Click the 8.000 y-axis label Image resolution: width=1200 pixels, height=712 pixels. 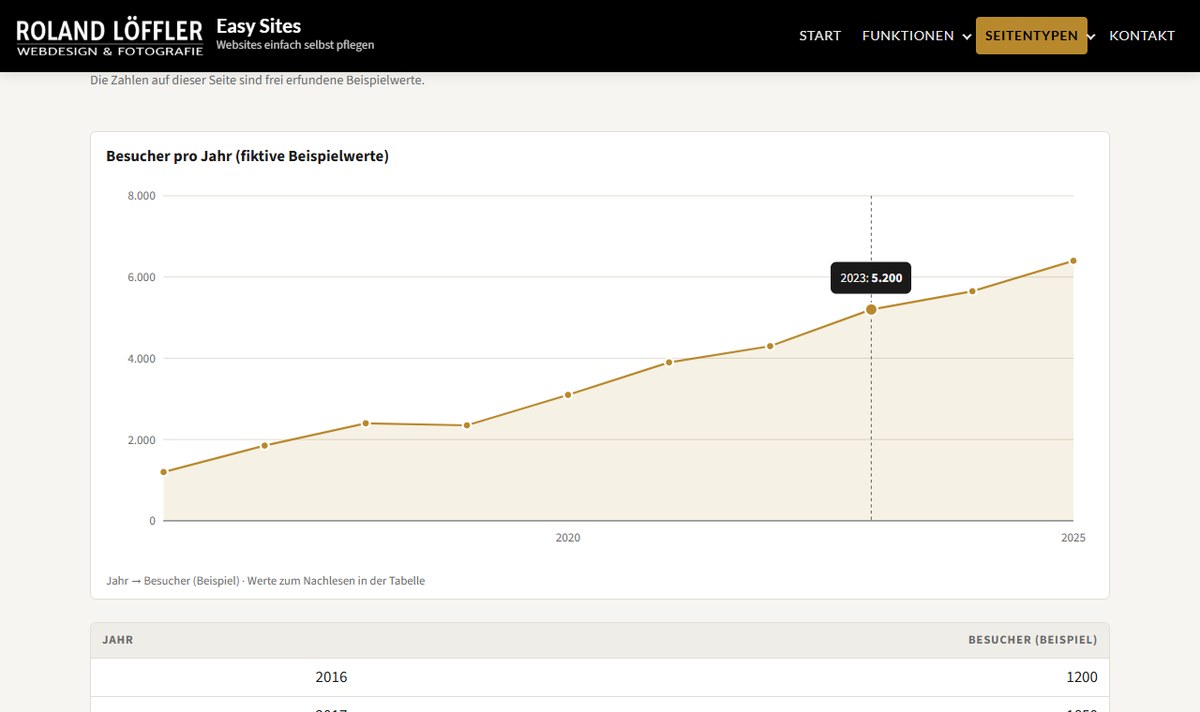(141, 196)
